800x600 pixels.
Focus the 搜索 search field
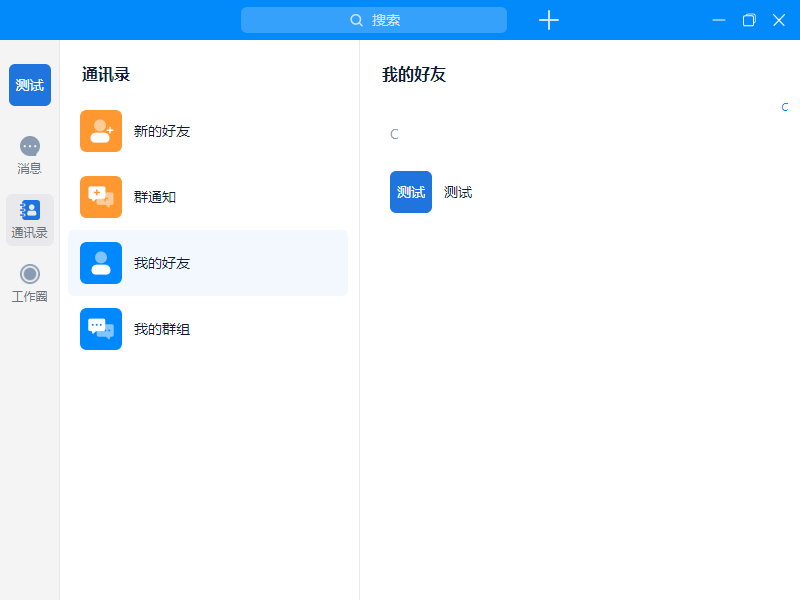400,20
